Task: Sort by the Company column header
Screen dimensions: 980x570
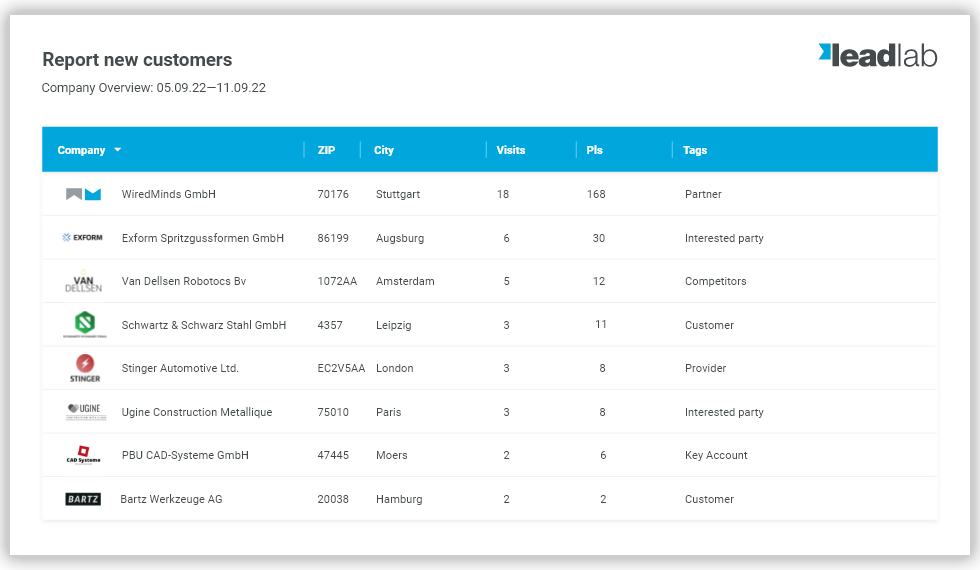Action: pos(81,150)
